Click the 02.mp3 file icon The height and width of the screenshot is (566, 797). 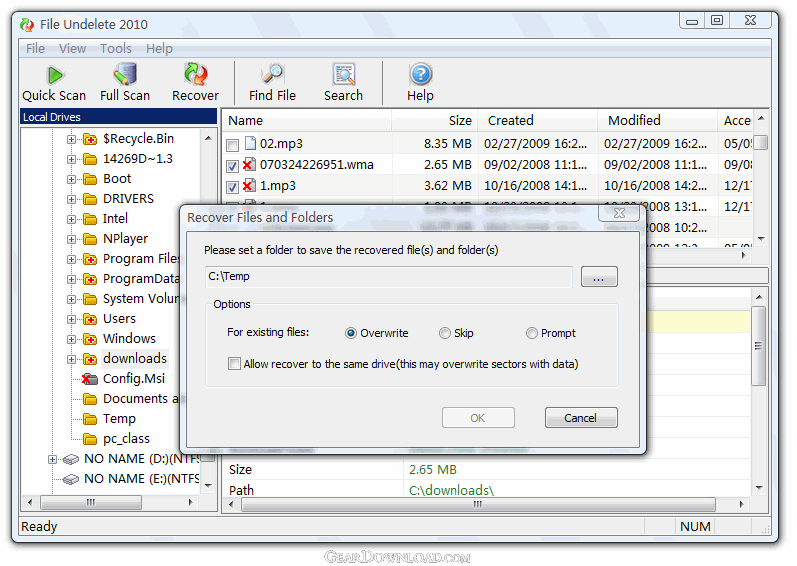(250, 143)
